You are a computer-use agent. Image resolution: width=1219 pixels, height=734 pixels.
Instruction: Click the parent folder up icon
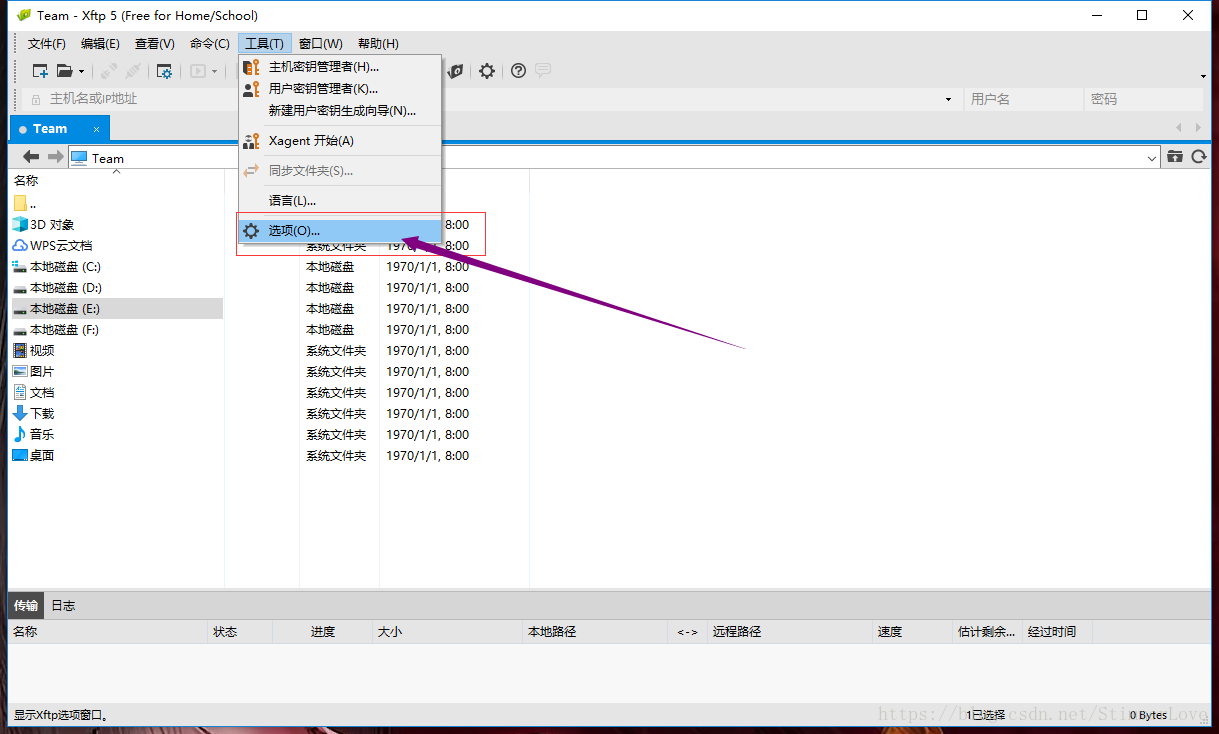[1175, 157]
